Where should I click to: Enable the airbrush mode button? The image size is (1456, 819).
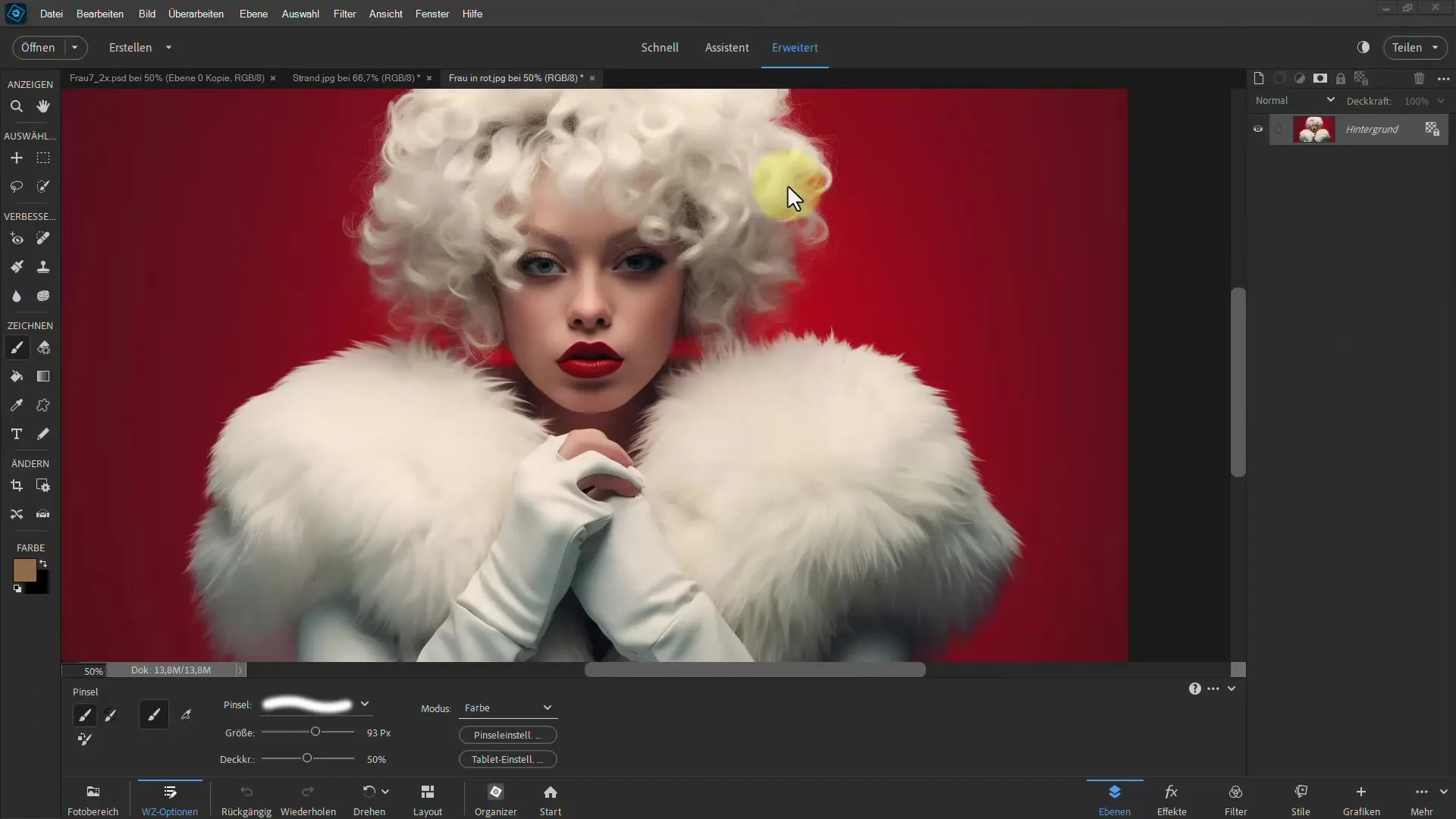(x=187, y=714)
